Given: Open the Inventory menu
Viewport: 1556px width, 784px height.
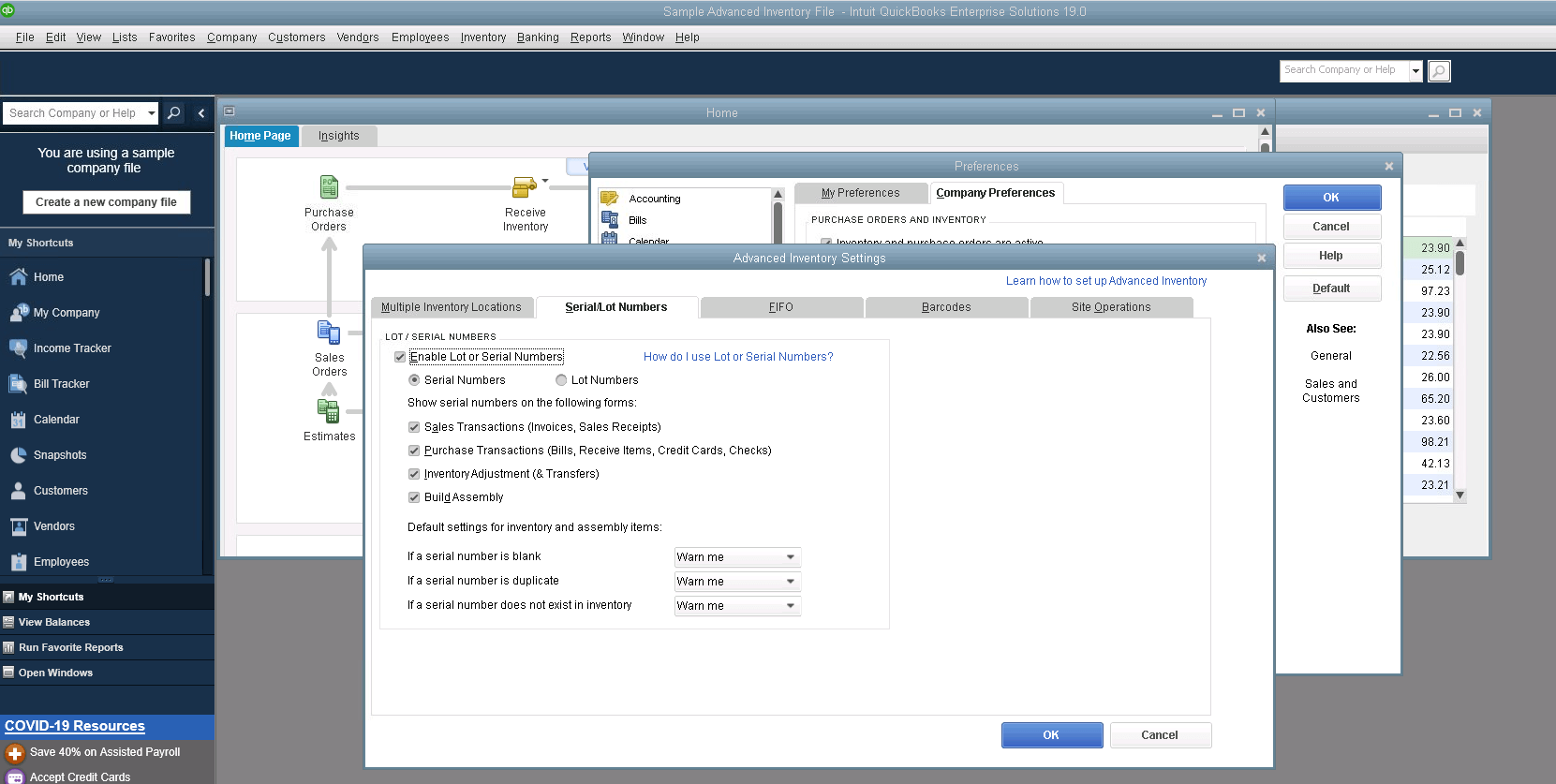Looking at the screenshot, I should (x=482, y=37).
